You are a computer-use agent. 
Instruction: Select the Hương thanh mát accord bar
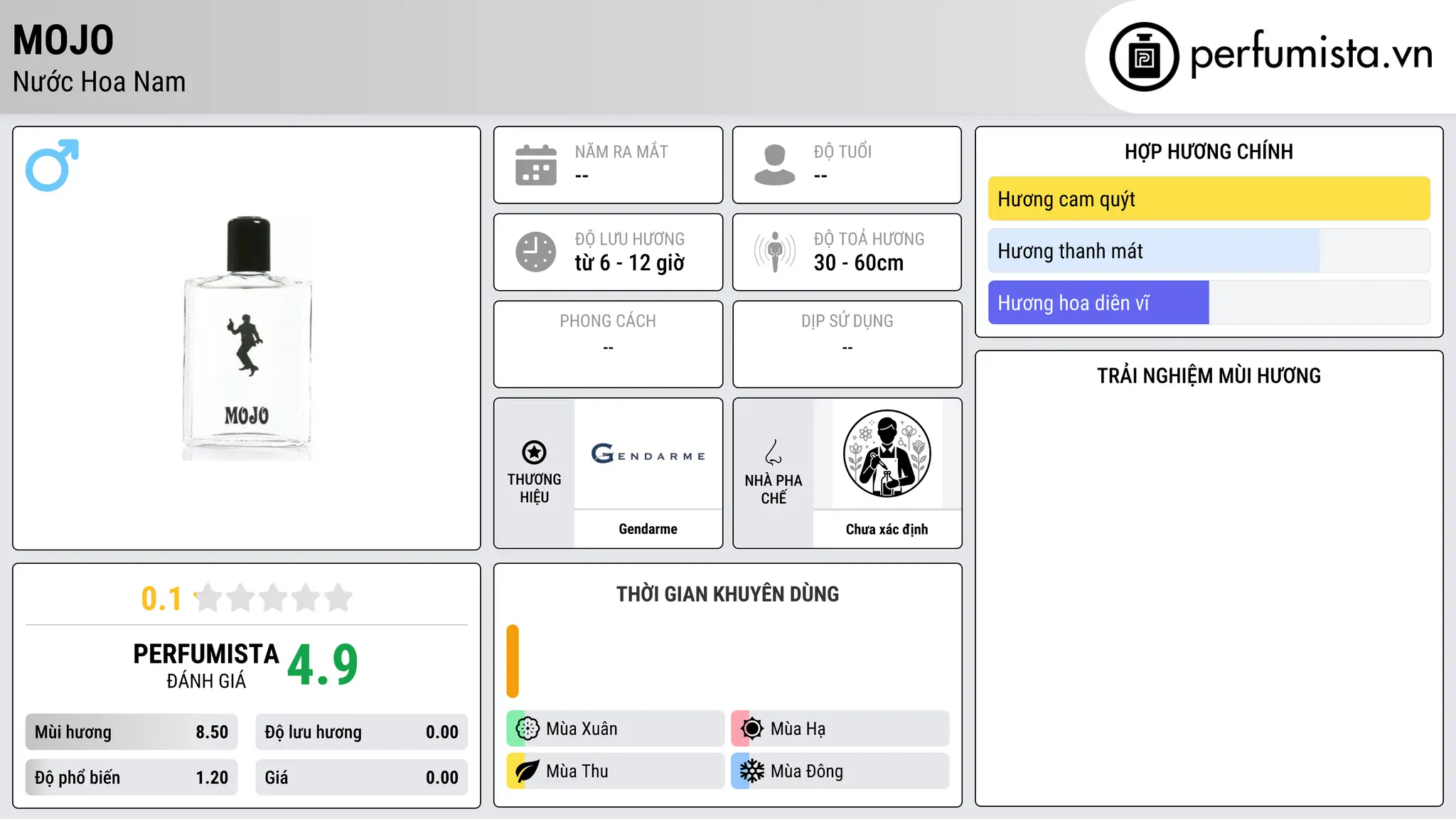click(1209, 251)
